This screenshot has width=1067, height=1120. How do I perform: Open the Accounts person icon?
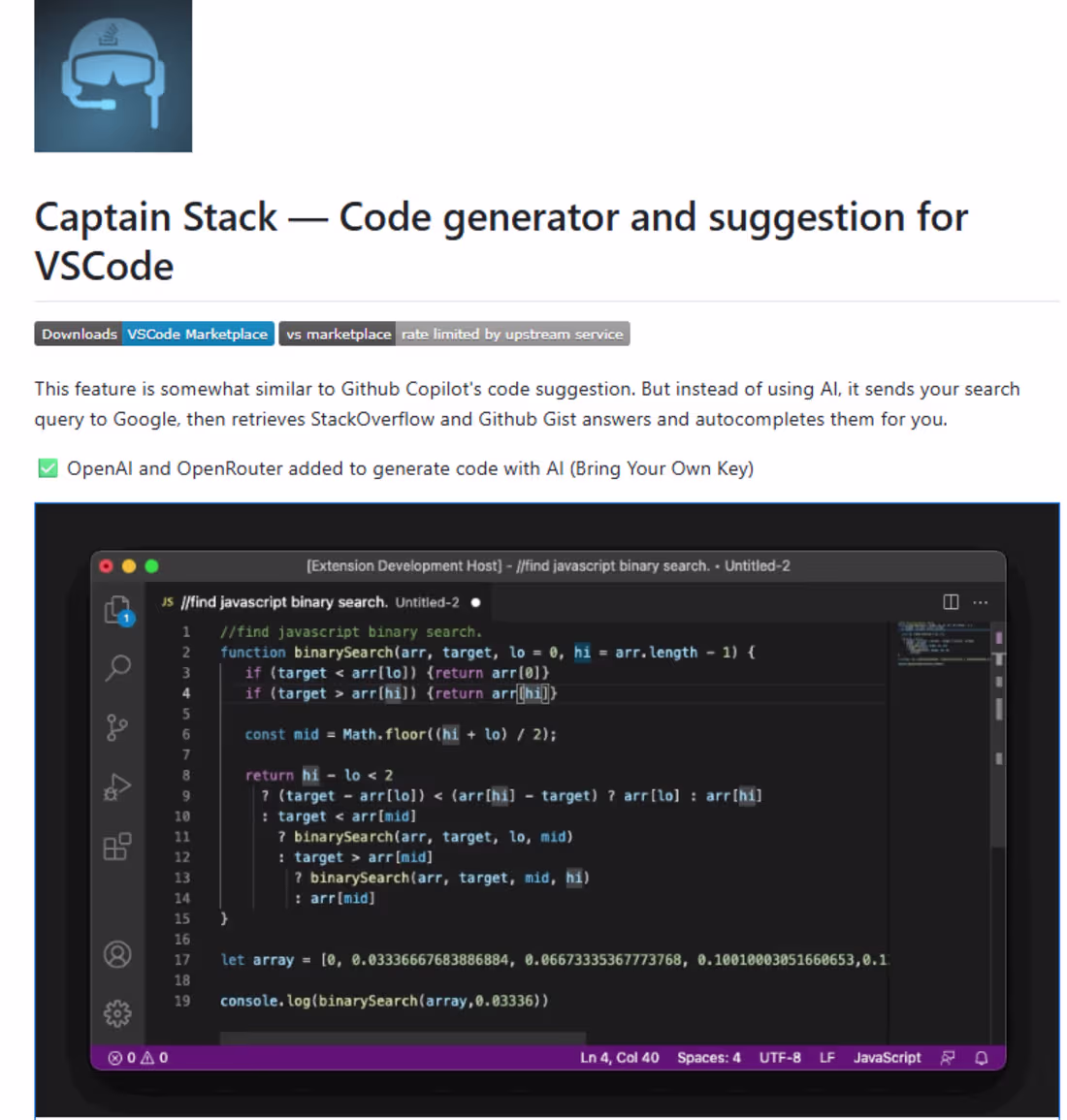(118, 953)
